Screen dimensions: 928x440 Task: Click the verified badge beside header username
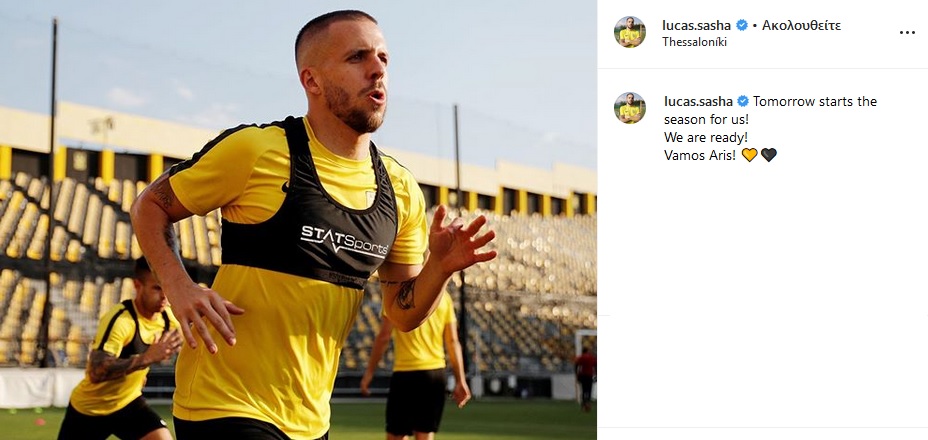tap(741, 25)
